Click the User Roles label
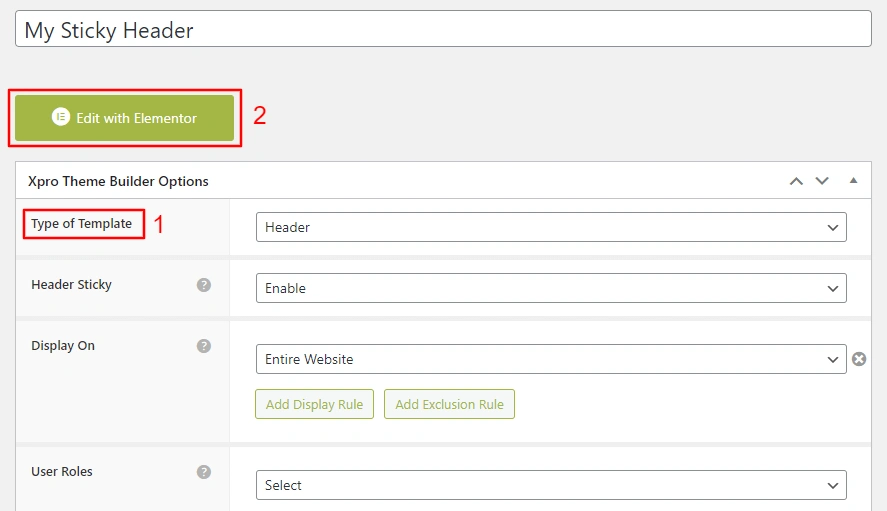Image resolution: width=887 pixels, height=511 pixels. [62, 472]
